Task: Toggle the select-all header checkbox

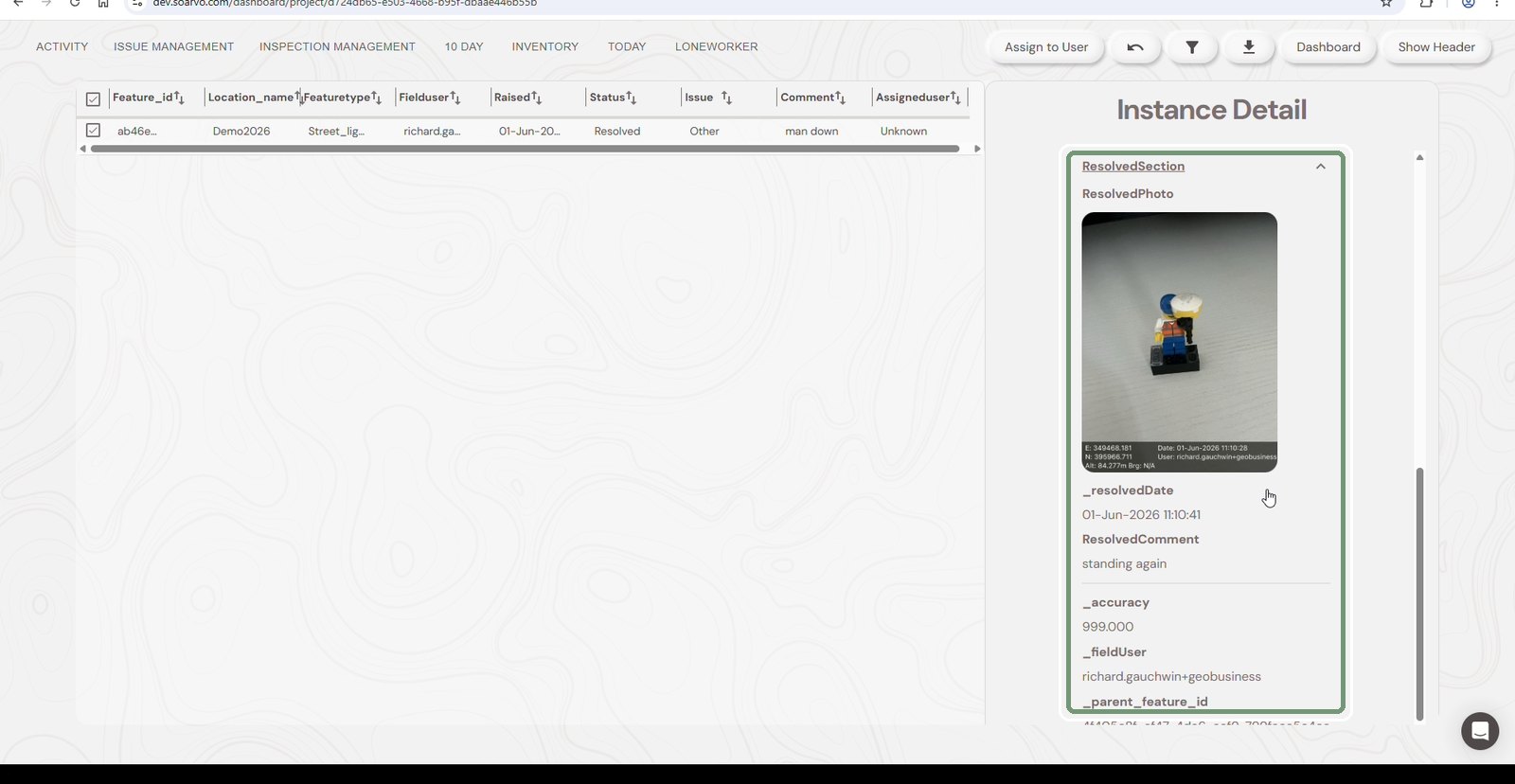Action: coord(93,98)
